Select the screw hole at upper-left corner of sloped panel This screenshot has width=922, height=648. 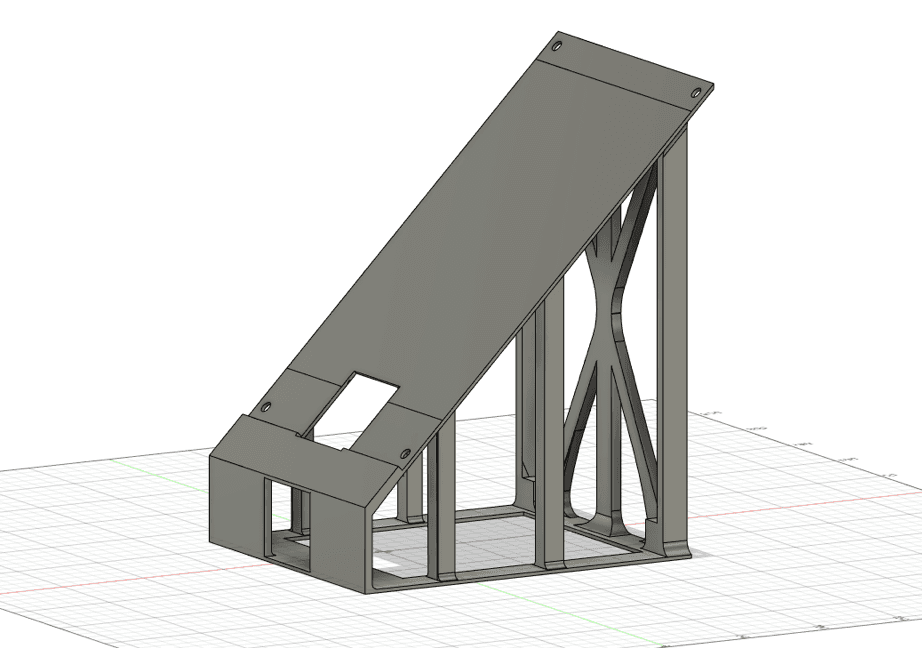tap(557, 46)
